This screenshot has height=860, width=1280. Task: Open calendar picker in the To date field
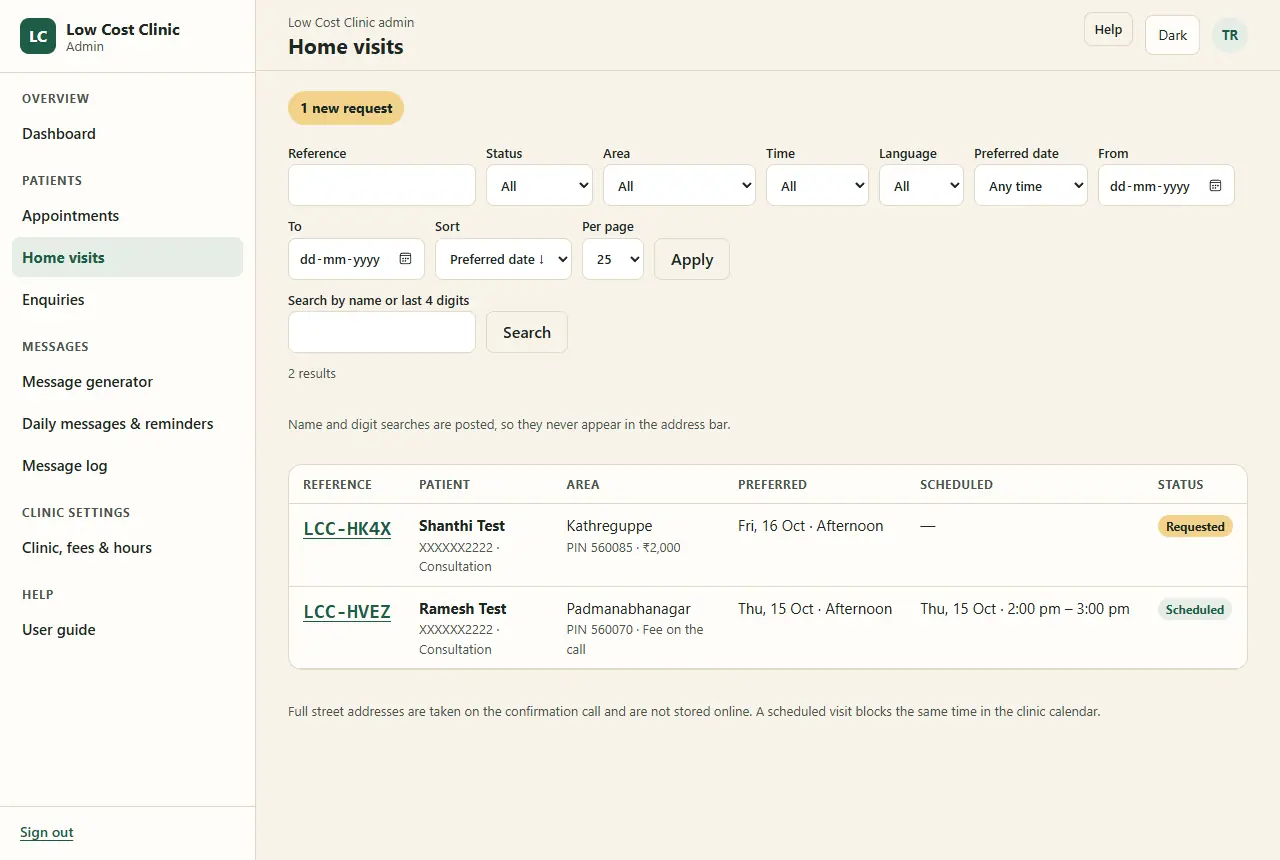pyautogui.click(x=405, y=259)
